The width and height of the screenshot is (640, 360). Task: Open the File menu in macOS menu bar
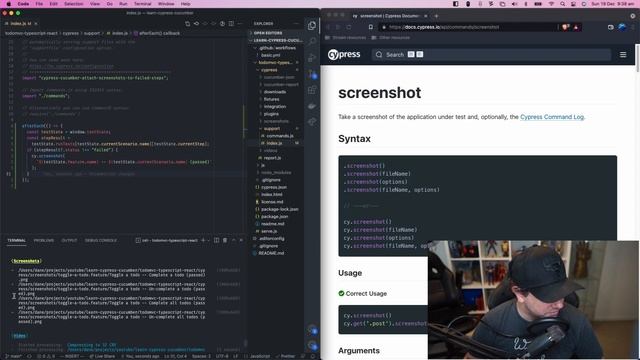(39, 4)
